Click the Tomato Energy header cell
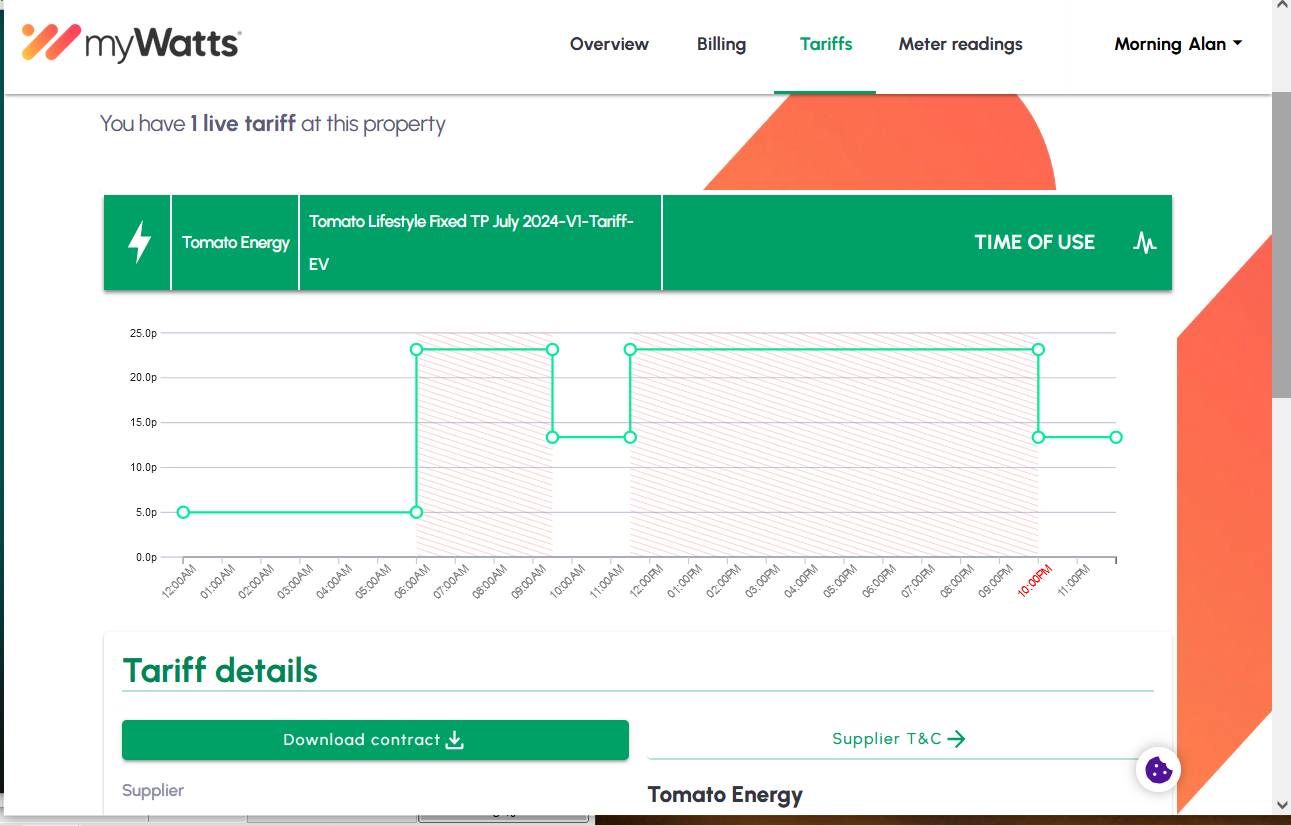 pyautogui.click(x=236, y=242)
